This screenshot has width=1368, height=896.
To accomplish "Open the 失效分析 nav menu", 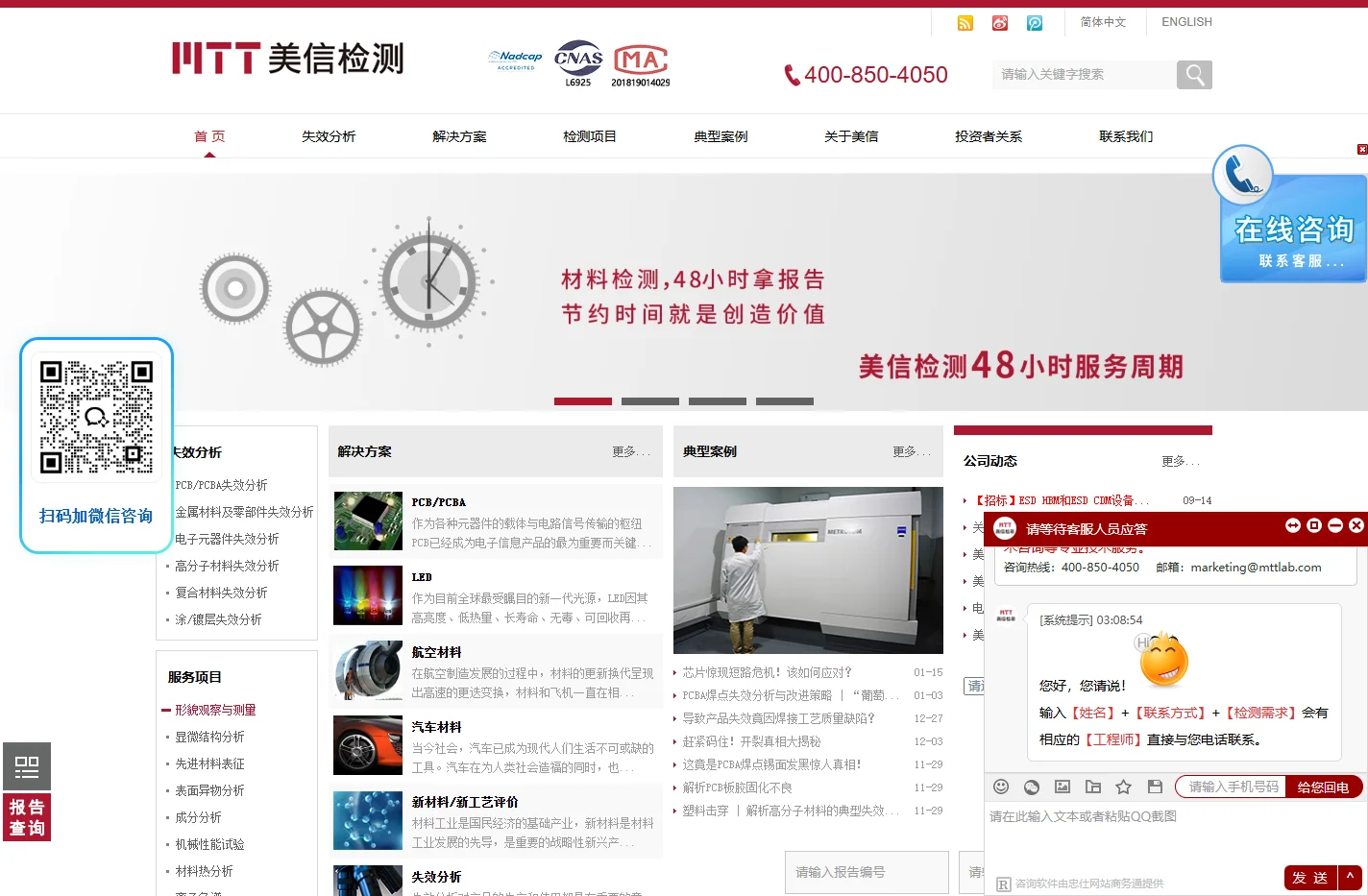I will 329,136.
